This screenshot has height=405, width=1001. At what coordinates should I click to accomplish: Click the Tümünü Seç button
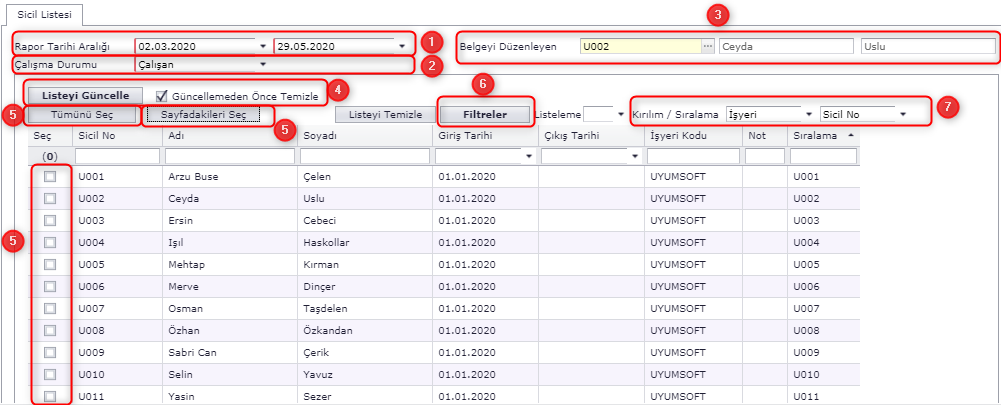pos(82,115)
